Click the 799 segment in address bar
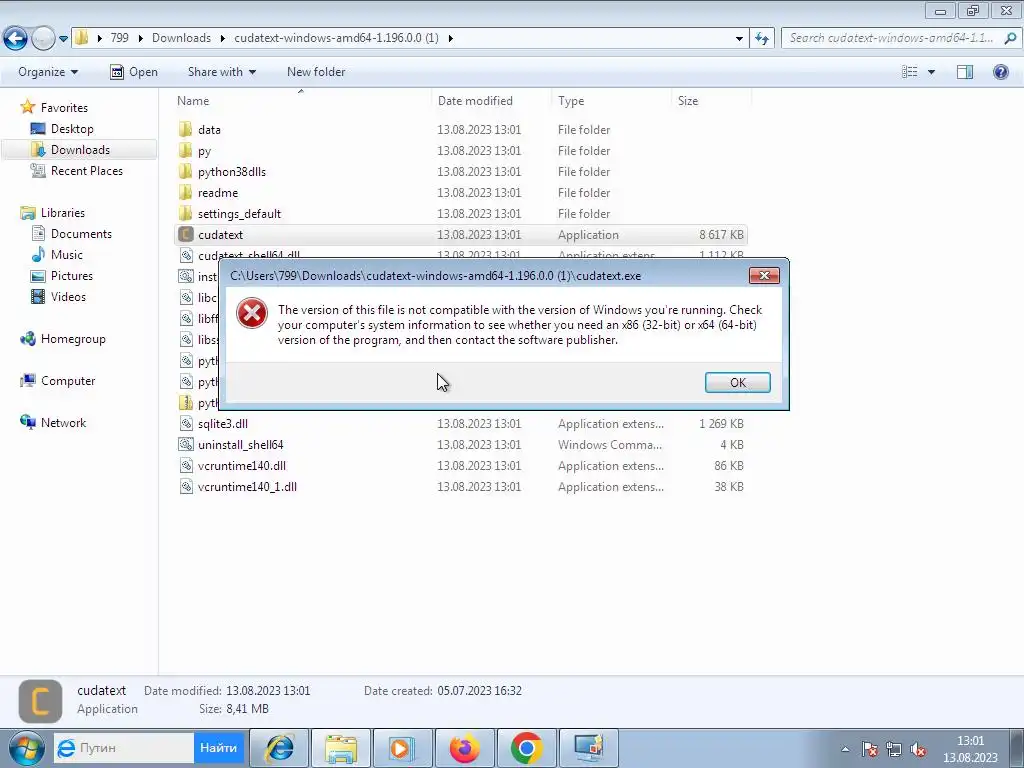Screen dimensions: 1024x768 pos(120,38)
